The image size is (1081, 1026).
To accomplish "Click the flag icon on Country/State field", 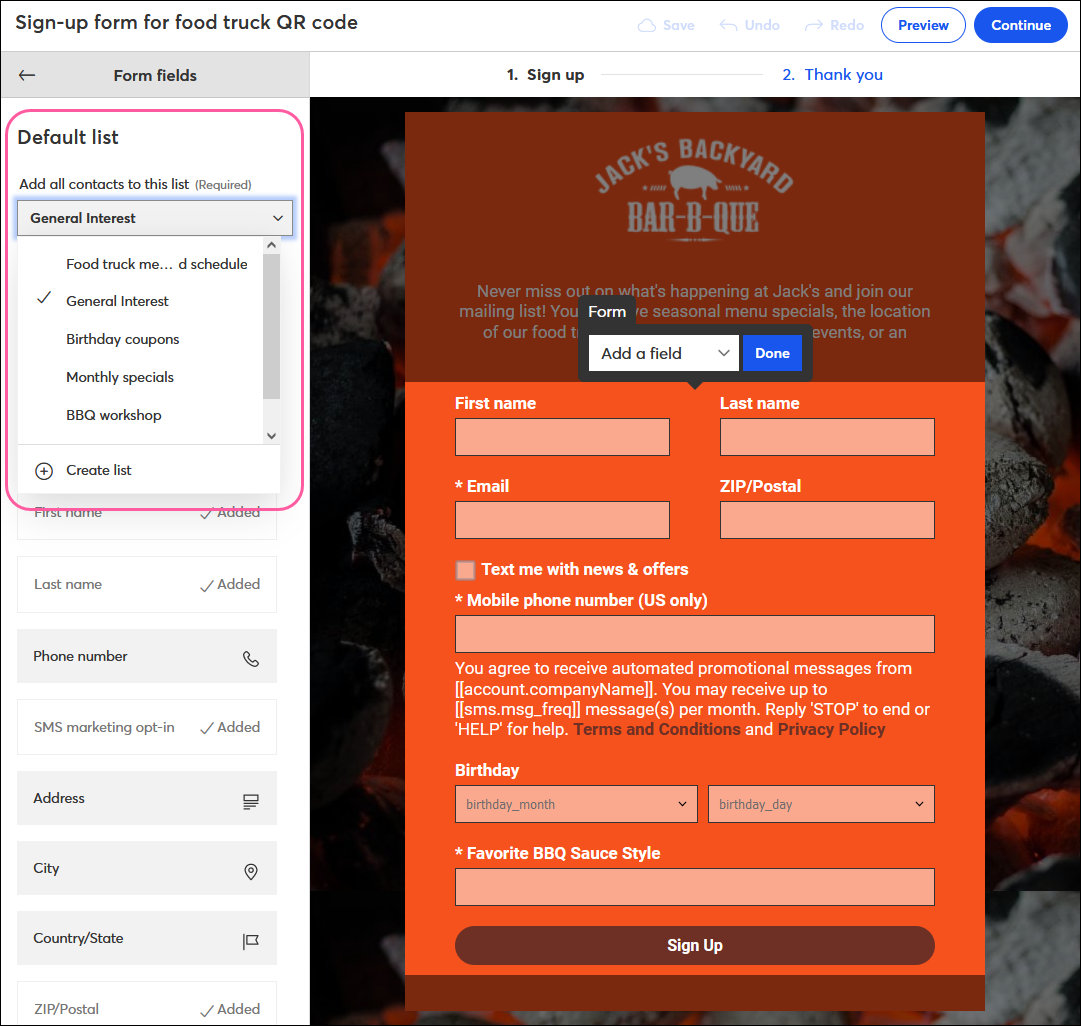I will [x=251, y=941].
